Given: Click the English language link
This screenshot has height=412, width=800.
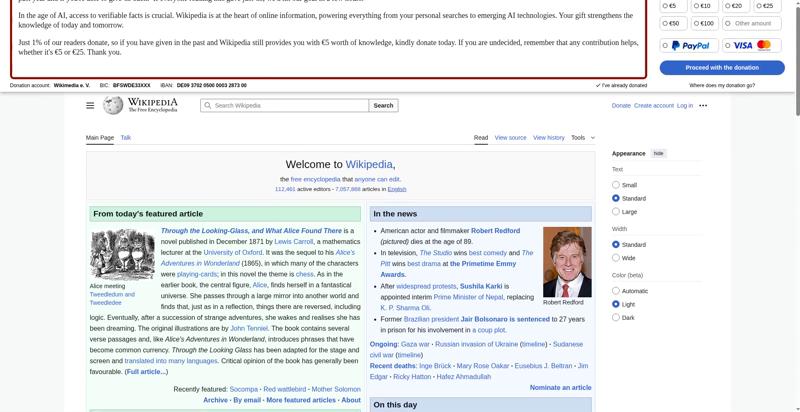Looking at the screenshot, I should [x=397, y=189].
